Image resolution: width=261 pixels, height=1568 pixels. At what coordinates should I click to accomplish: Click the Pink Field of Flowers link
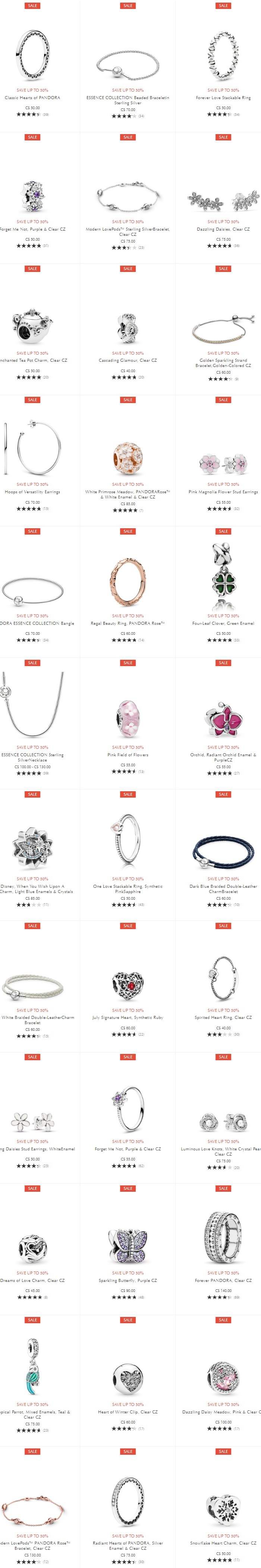click(128, 755)
